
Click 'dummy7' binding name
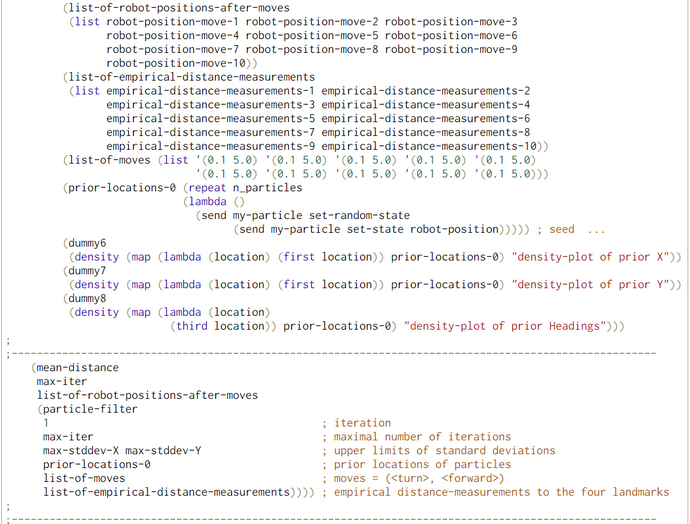[87, 271]
